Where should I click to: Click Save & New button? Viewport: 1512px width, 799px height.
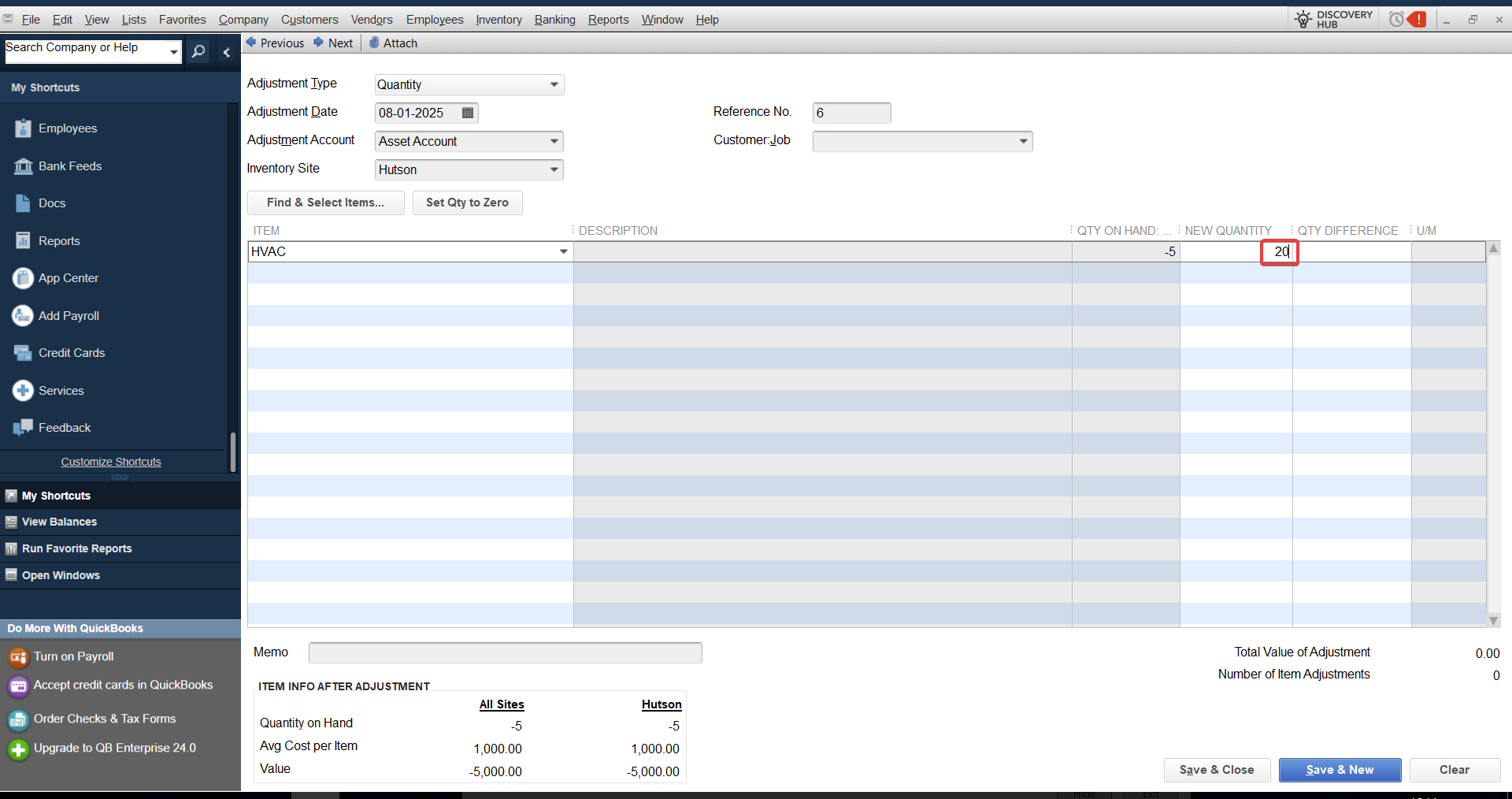click(1340, 770)
